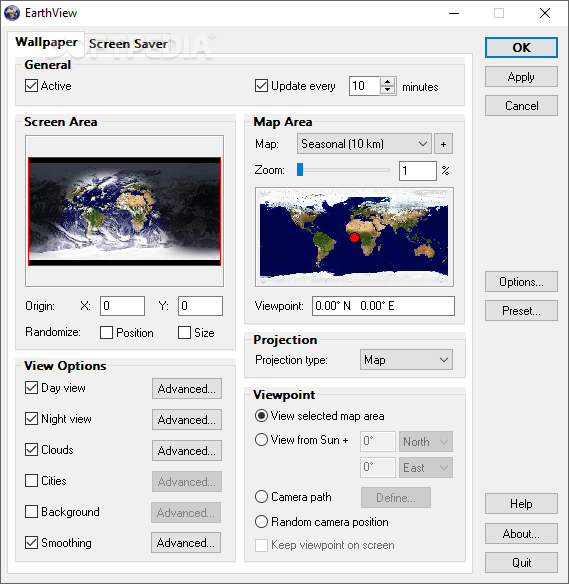Click the Zoom slider handle

(300, 169)
